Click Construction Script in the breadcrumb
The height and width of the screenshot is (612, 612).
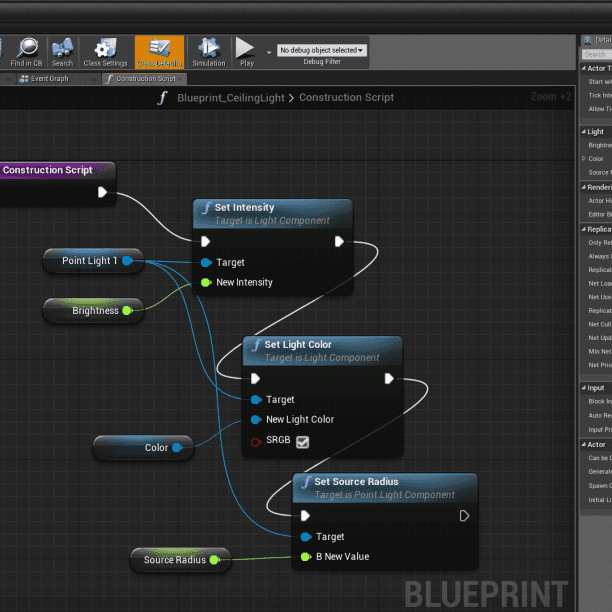(346, 97)
